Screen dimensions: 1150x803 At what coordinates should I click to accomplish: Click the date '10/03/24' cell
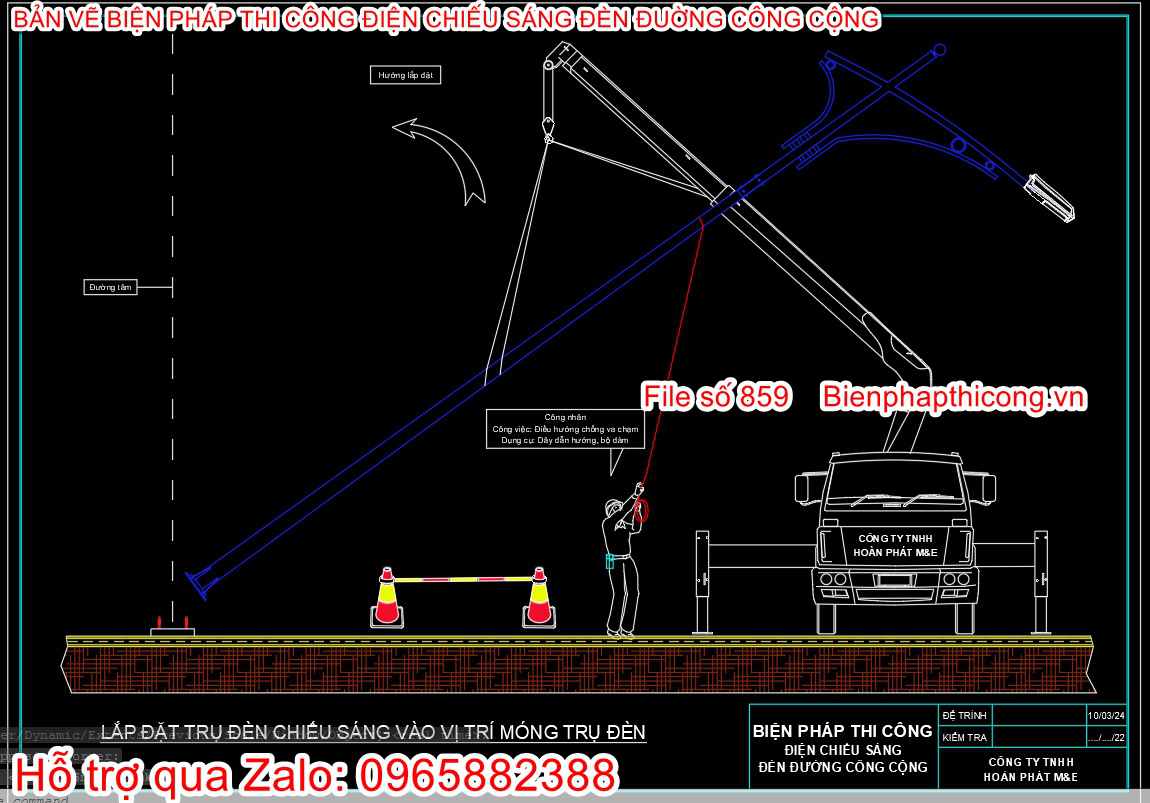[1106, 715]
